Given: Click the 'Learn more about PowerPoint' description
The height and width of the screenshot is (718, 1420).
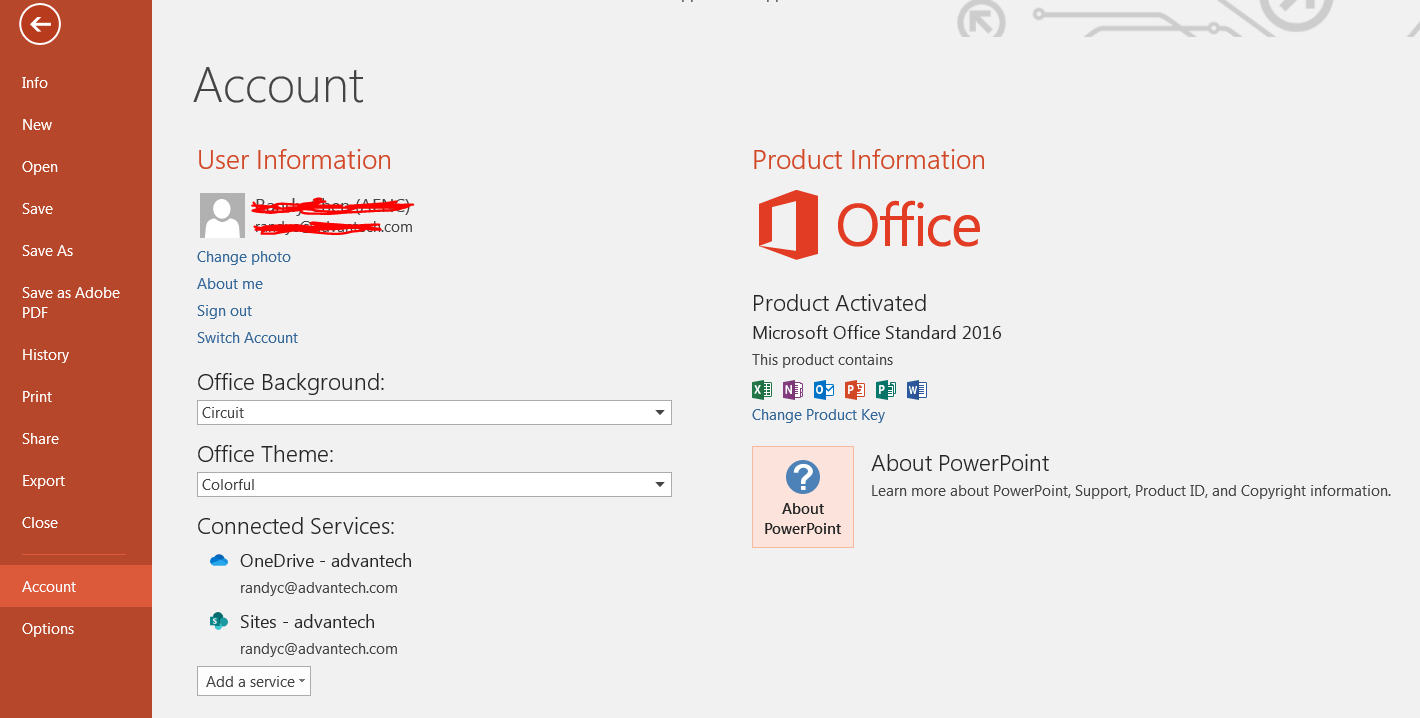Looking at the screenshot, I should pos(1131,491).
